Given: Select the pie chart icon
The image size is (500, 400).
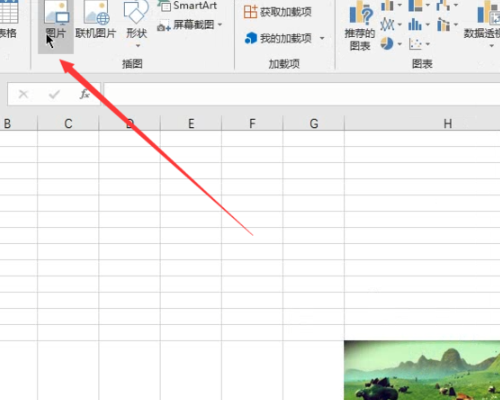Looking at the screenshot, I should click(x=387, y=44).
